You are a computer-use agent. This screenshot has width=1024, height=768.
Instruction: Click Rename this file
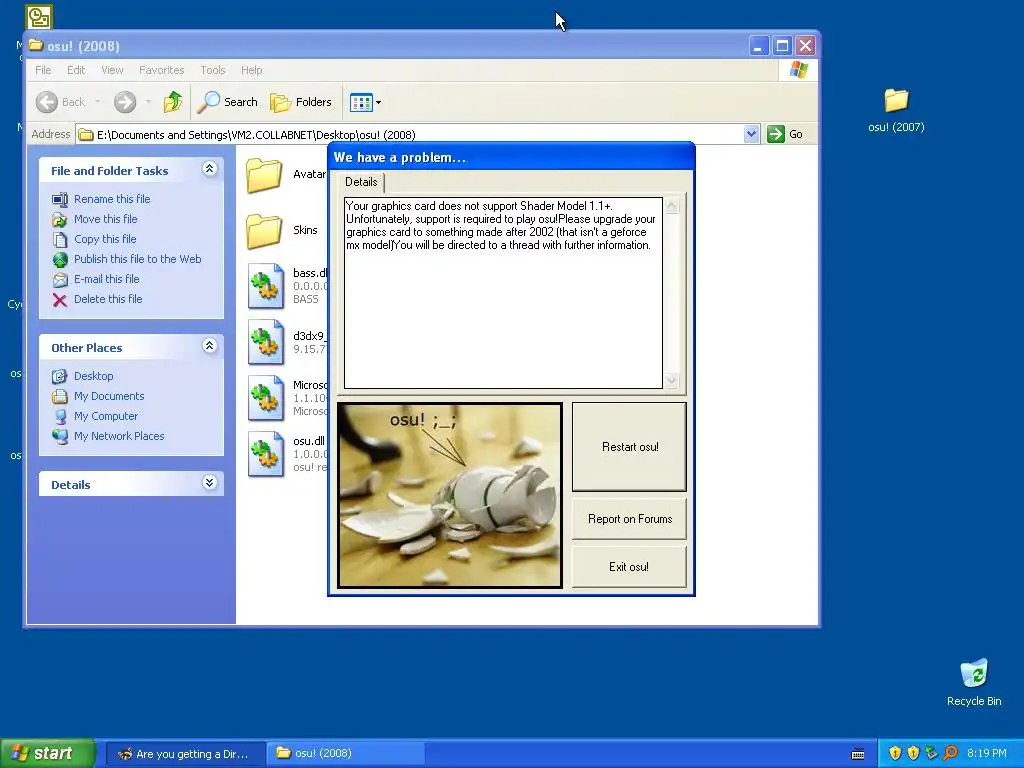tap(112, 199)
